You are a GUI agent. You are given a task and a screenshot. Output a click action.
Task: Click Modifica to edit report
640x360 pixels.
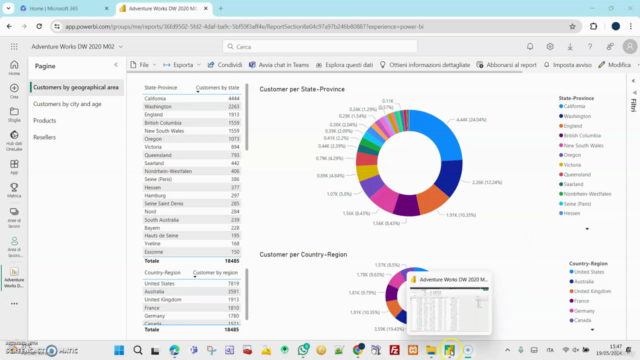point(615,65)
